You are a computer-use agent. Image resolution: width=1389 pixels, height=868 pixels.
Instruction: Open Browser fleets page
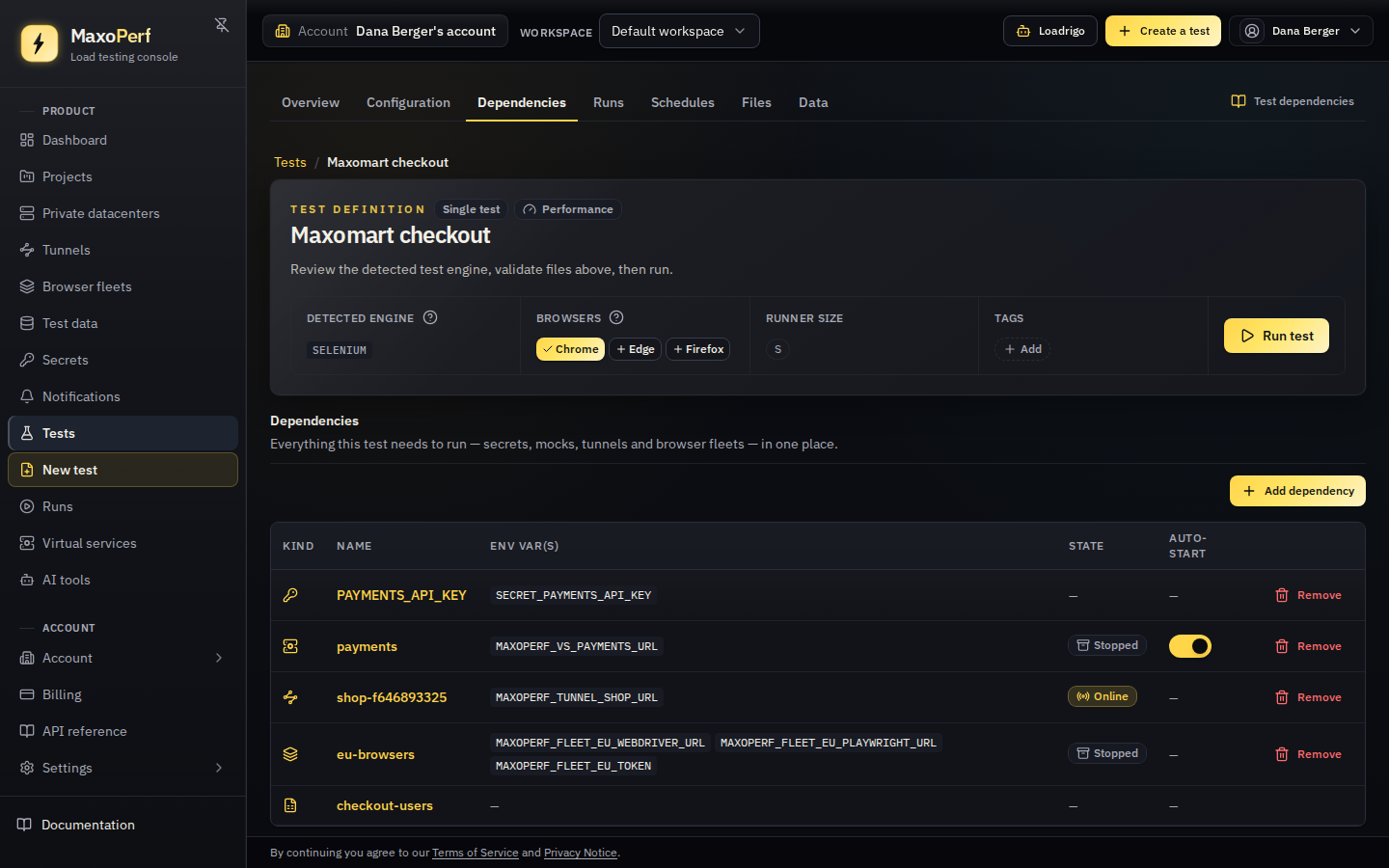[123, 286]
